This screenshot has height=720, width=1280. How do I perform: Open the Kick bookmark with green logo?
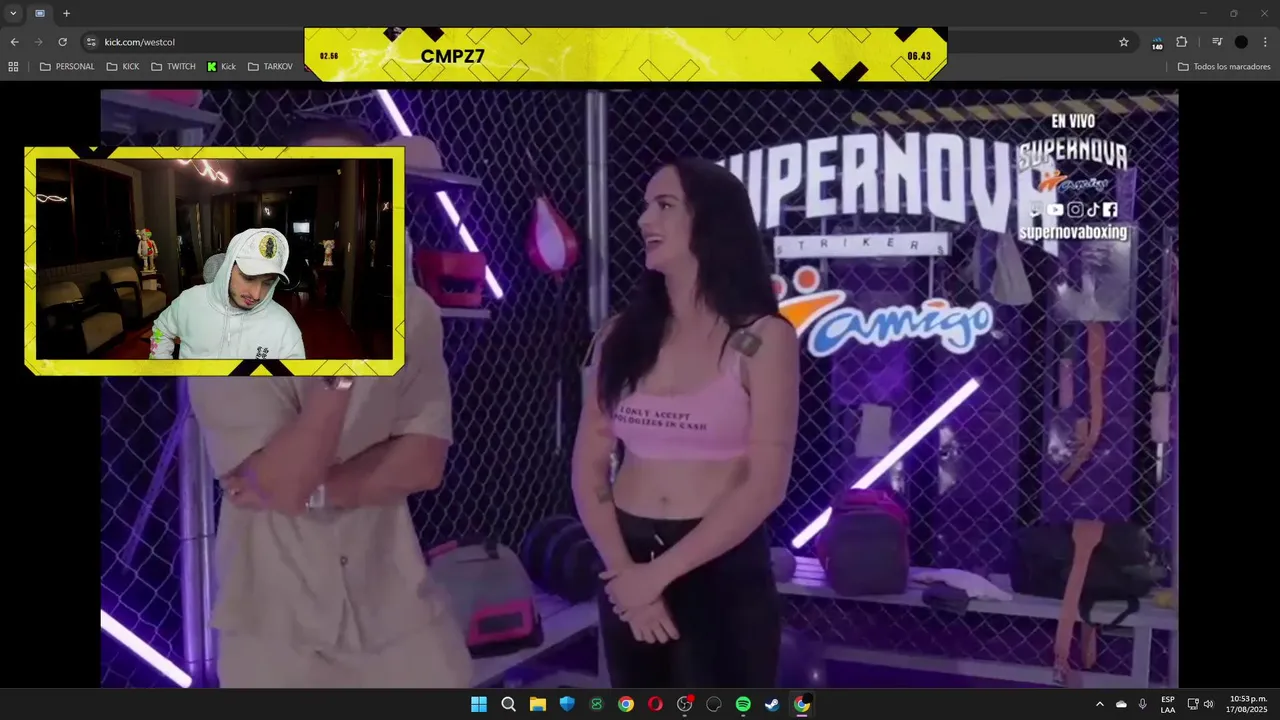click(x=221, y=67)
